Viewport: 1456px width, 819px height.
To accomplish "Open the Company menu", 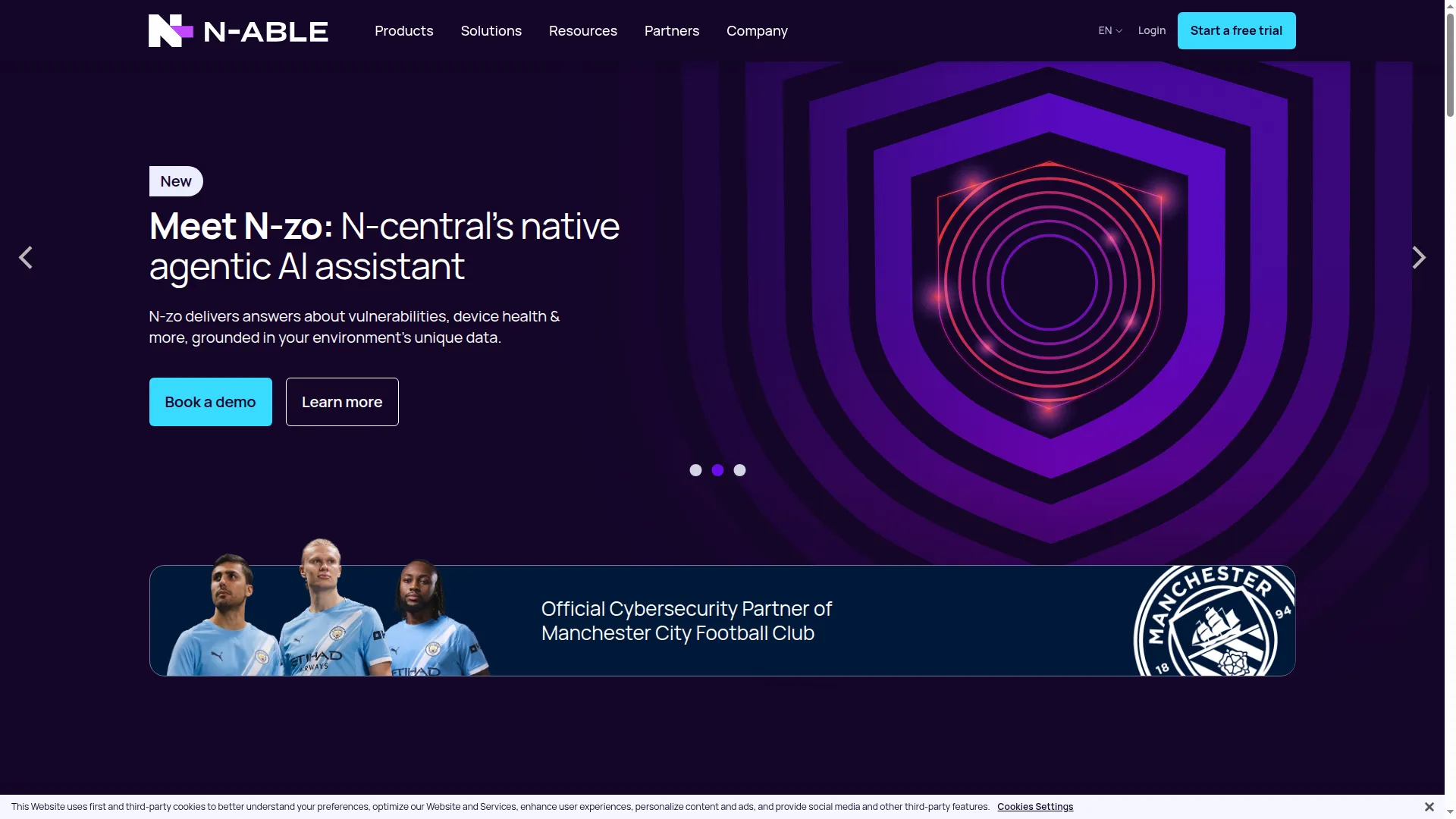I will (x=757, y=31).
